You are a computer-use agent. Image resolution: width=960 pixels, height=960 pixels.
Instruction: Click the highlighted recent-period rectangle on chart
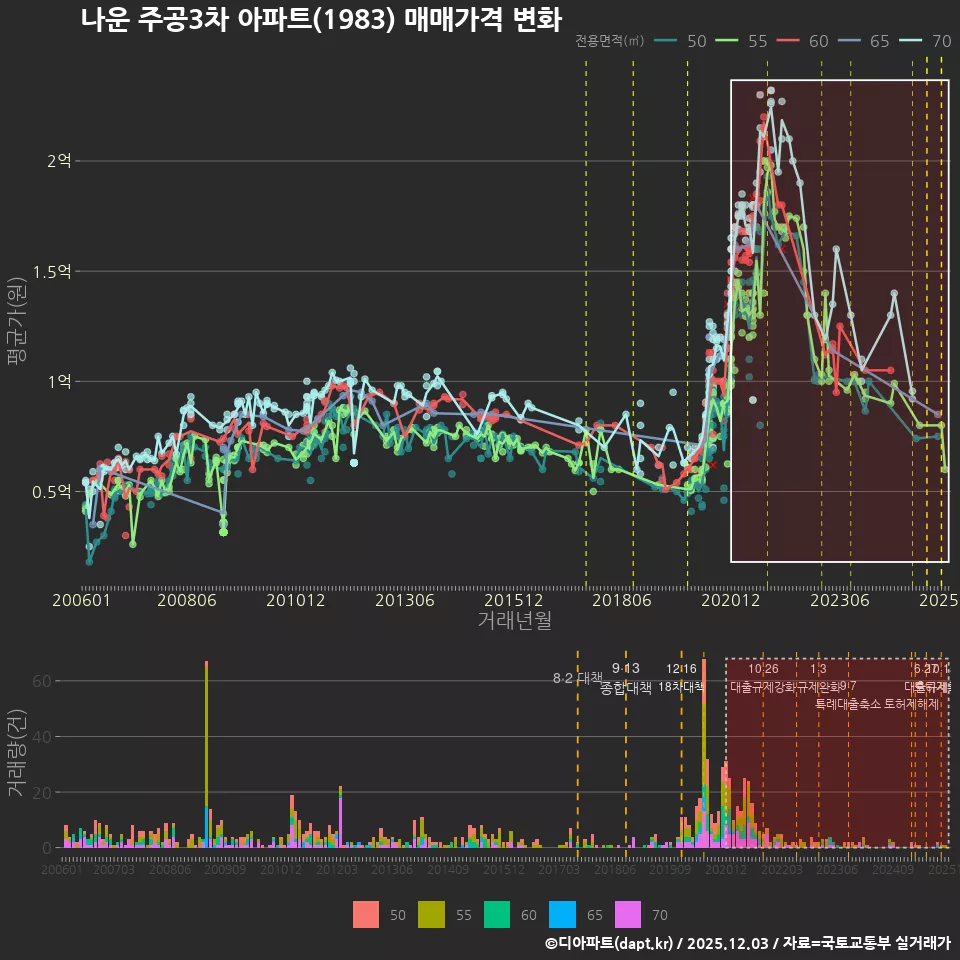point(840,320)
